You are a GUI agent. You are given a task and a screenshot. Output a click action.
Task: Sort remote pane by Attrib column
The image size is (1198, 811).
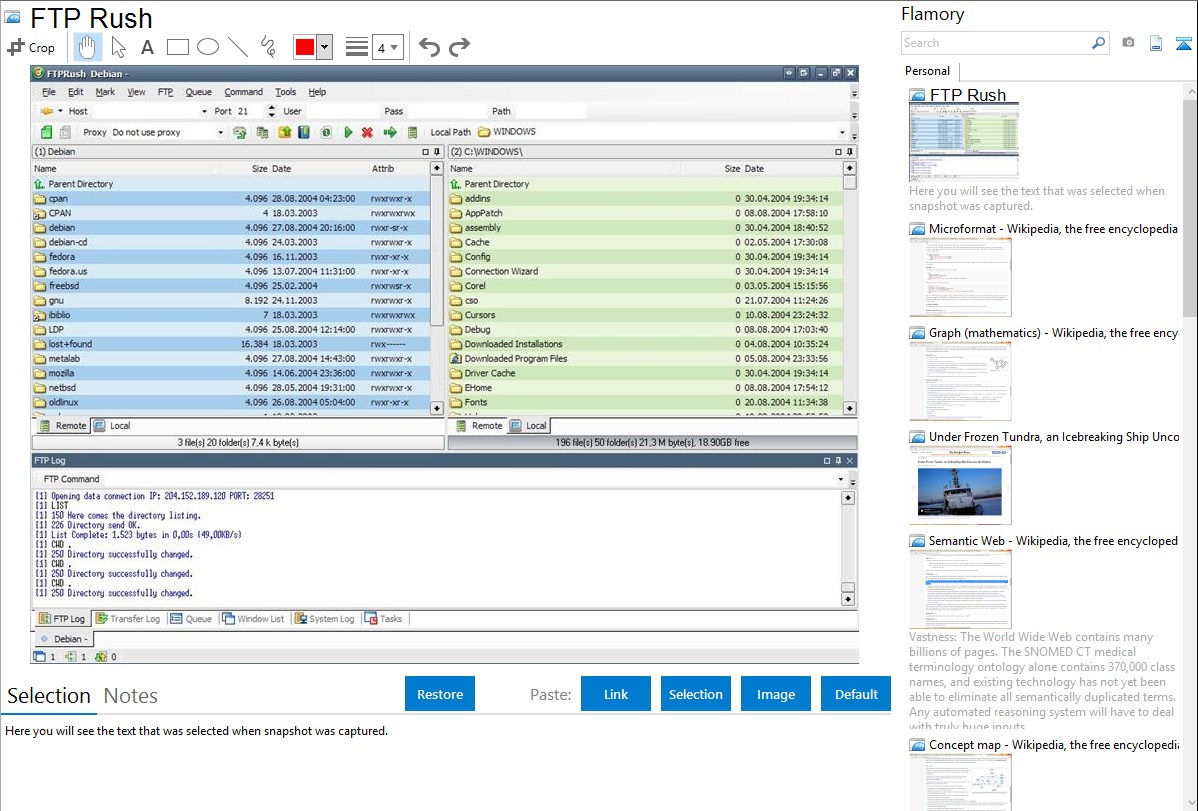click(x=383, y=169)
